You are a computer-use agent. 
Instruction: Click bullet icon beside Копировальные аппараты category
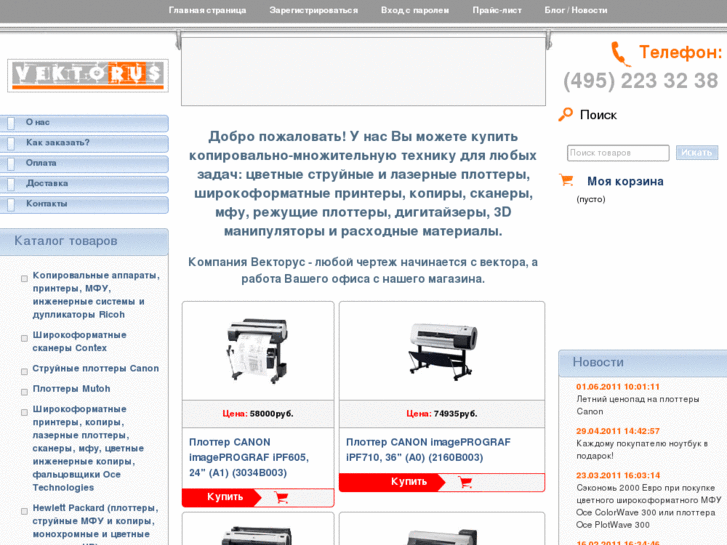pyautogui.click(x=24, y=279)
